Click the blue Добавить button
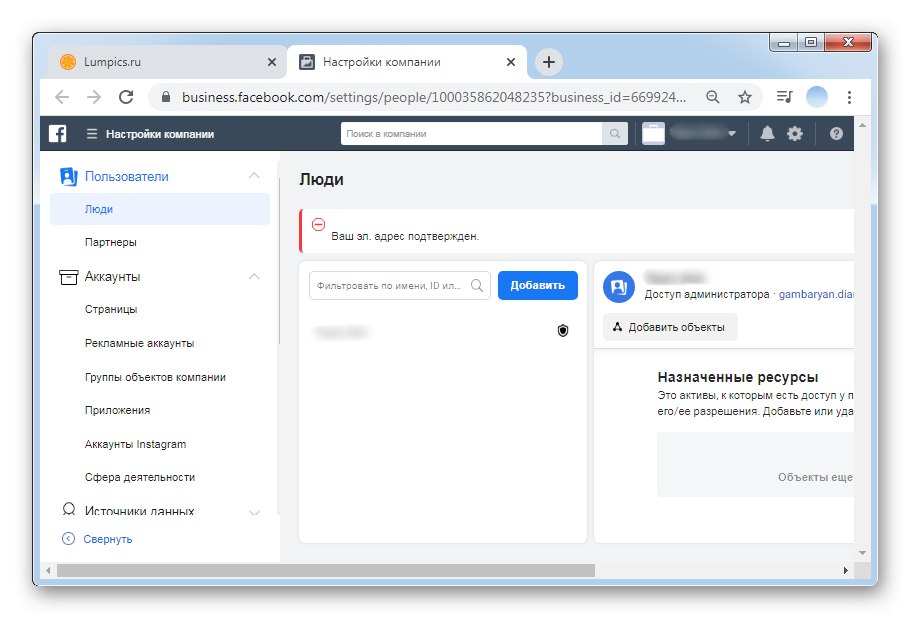 point(537,285)
